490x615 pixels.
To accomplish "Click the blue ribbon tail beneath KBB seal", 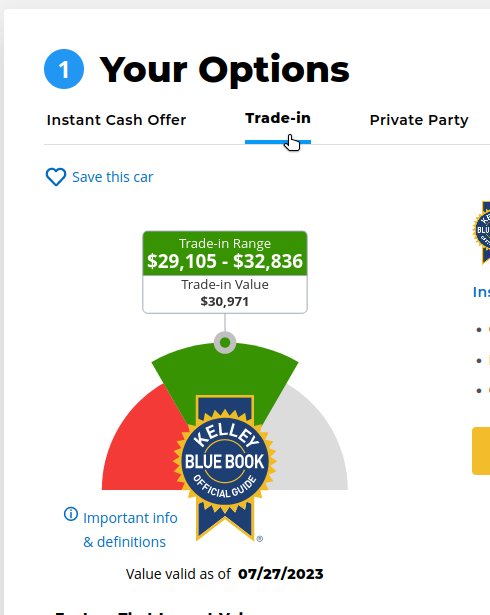I will [x=225, y=522].
